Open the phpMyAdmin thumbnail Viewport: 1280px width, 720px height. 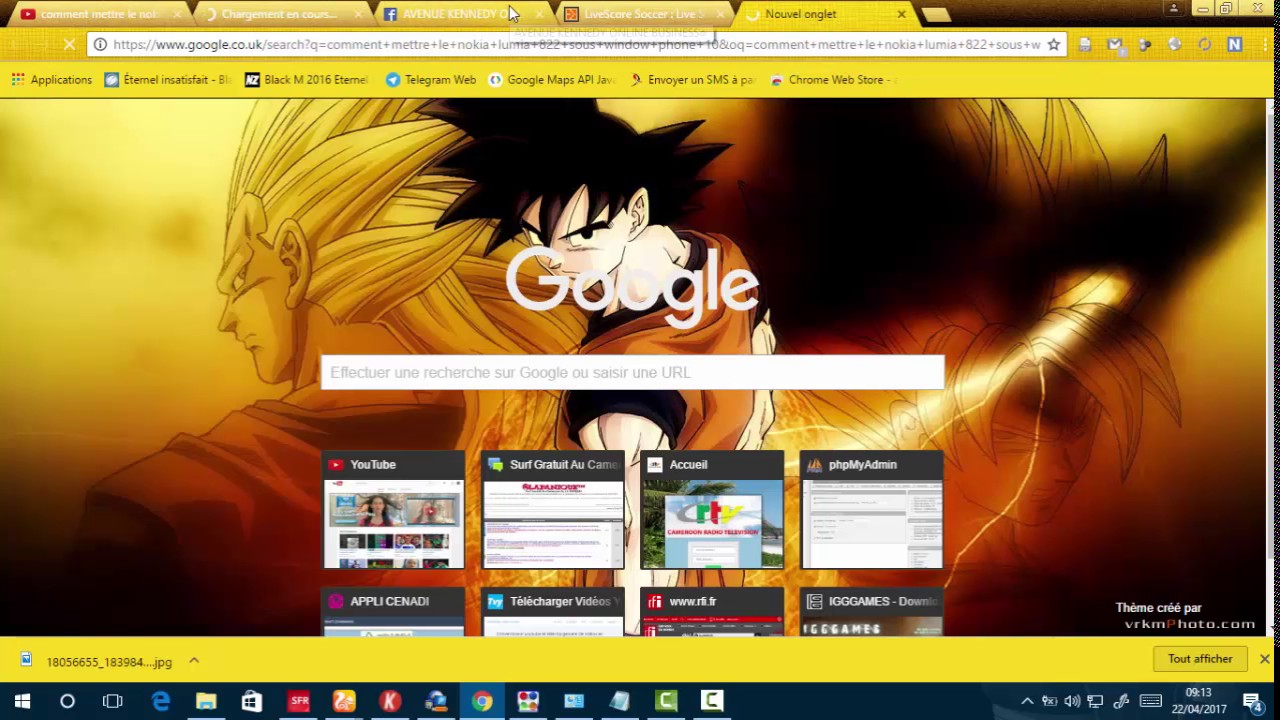872,511
